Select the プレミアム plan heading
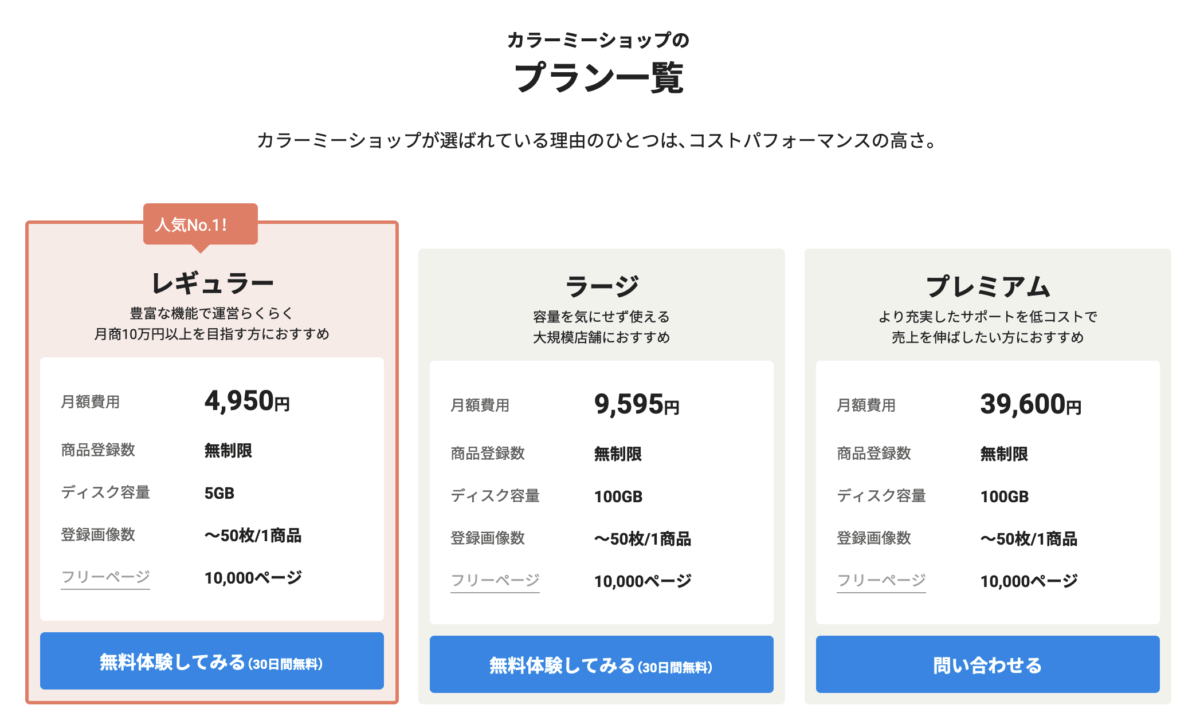This screenshot has width=1200, height=717. pos(987,286)
